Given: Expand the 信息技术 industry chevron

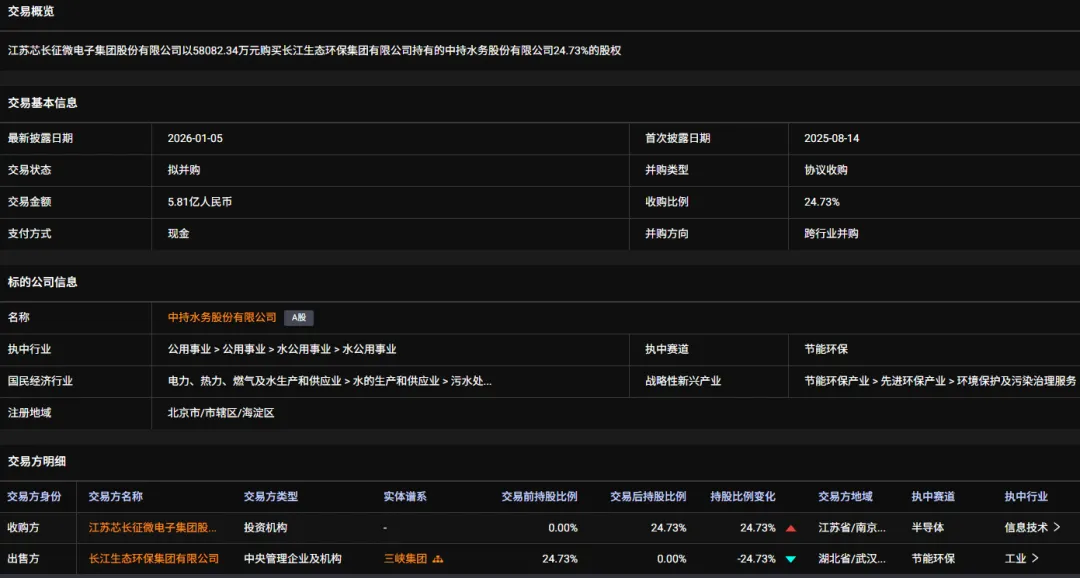Looking at the screenshot, I should pos(1057,528).
